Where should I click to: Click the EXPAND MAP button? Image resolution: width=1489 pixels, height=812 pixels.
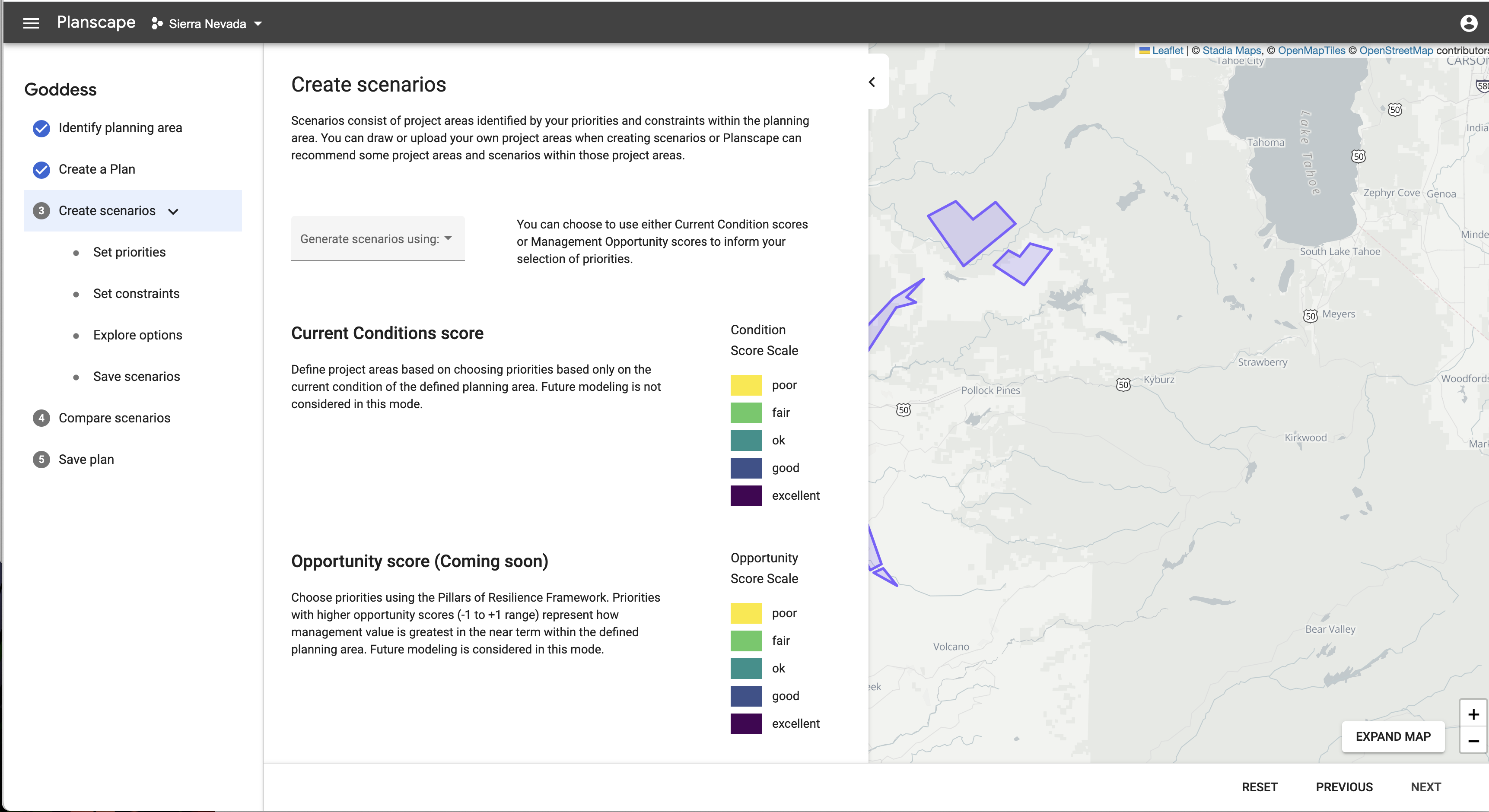[1393, 736]
